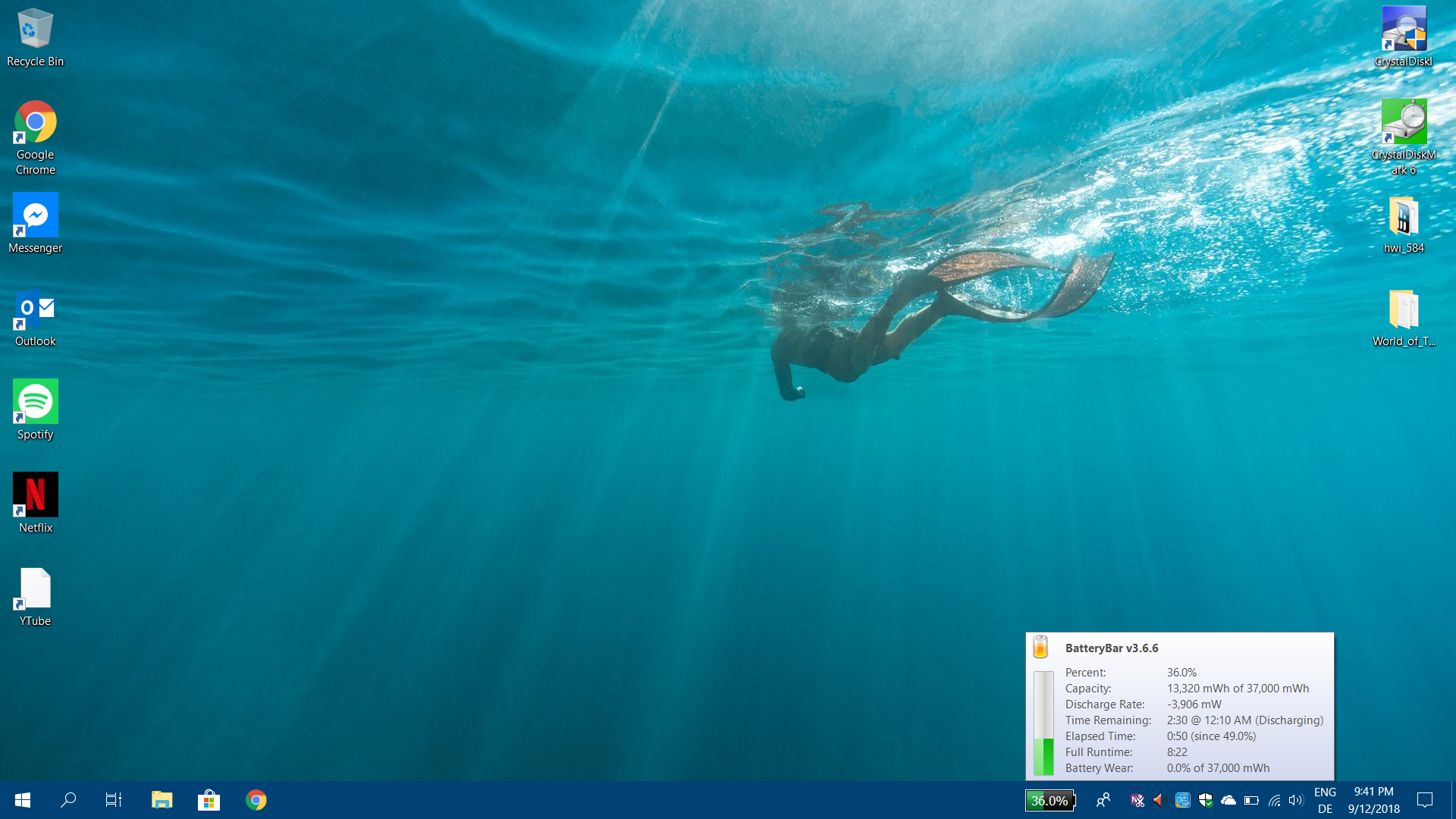
Task: Switch the ENG DE input language indicator
Action: 1325,800
